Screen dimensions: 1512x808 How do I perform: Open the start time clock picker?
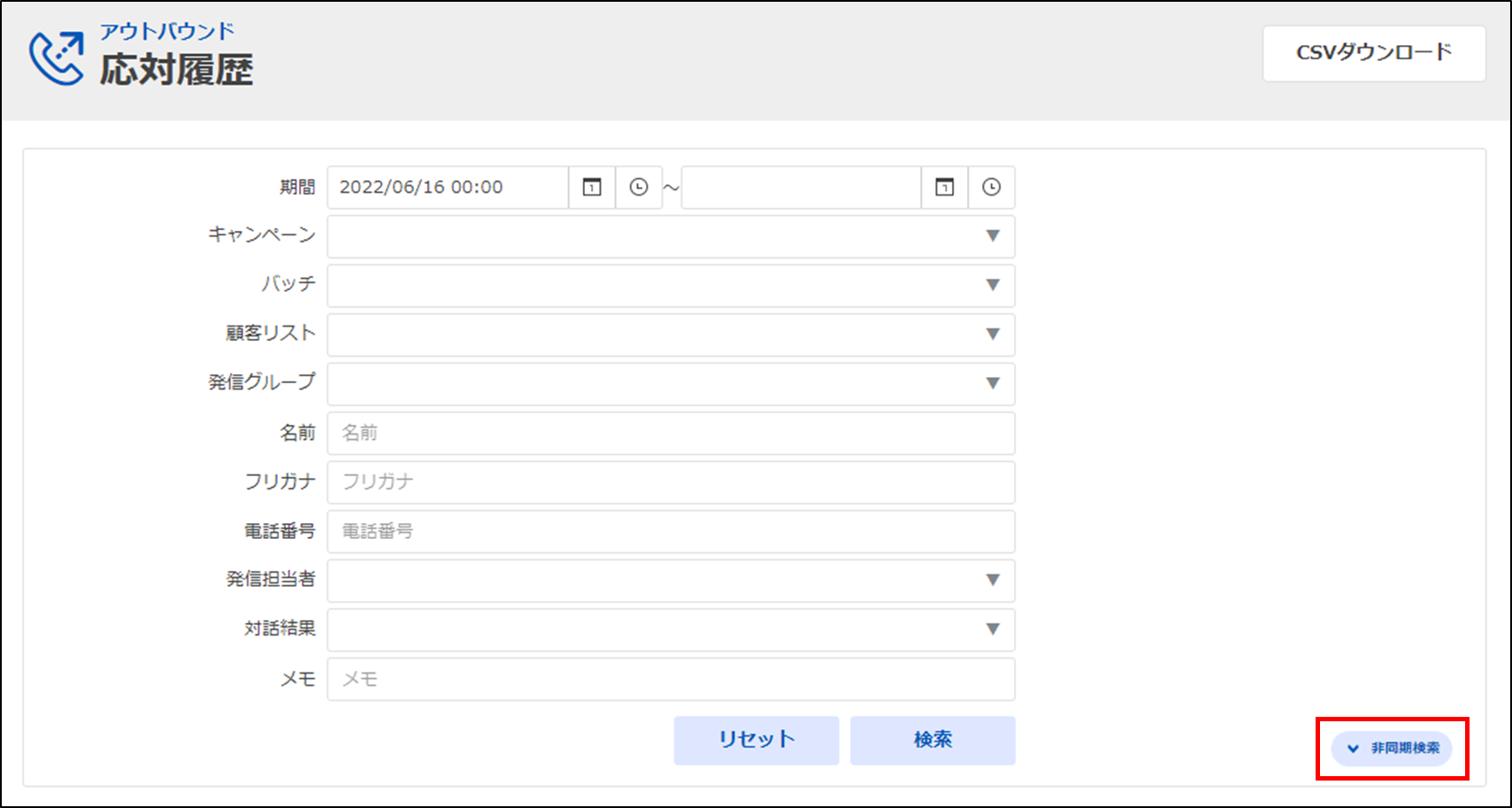(x=638, y=188)
